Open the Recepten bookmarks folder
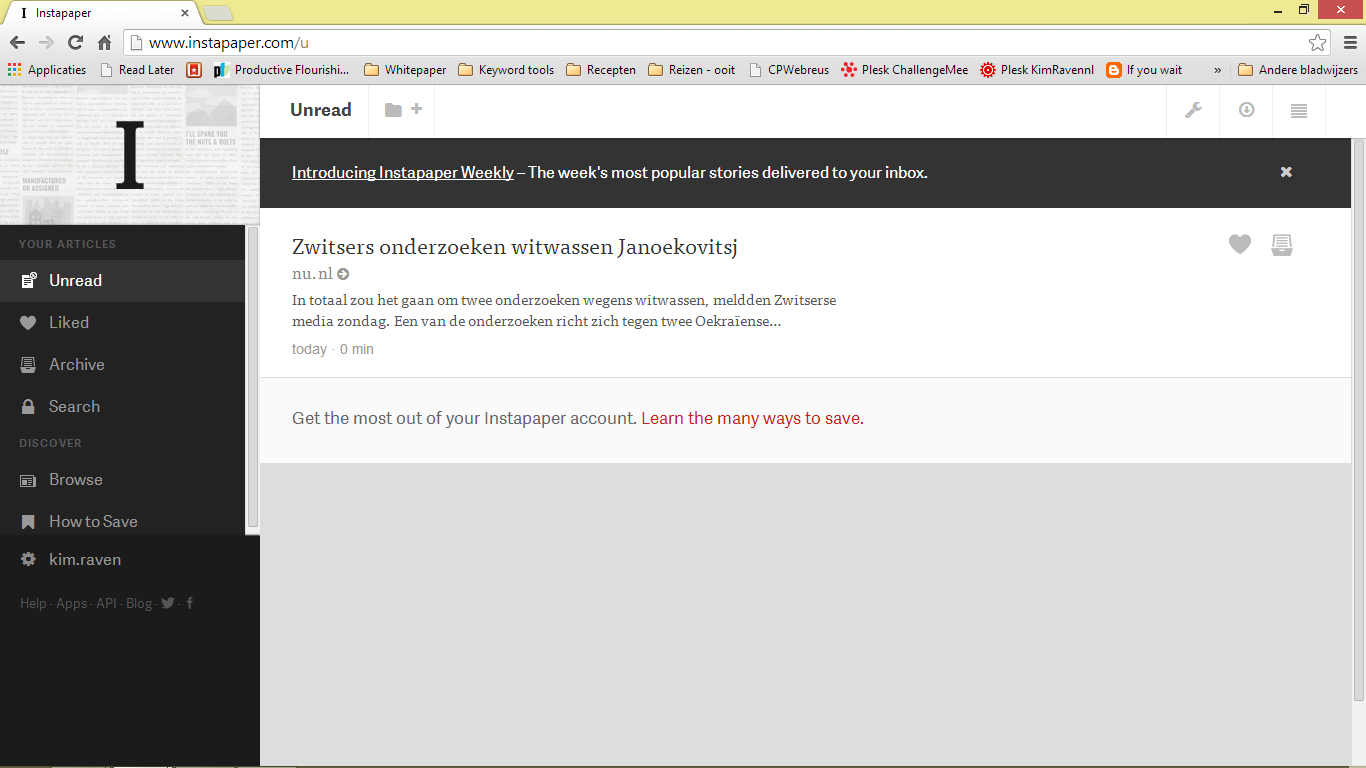Screen dimensions: 1366x768 [600, 70]
